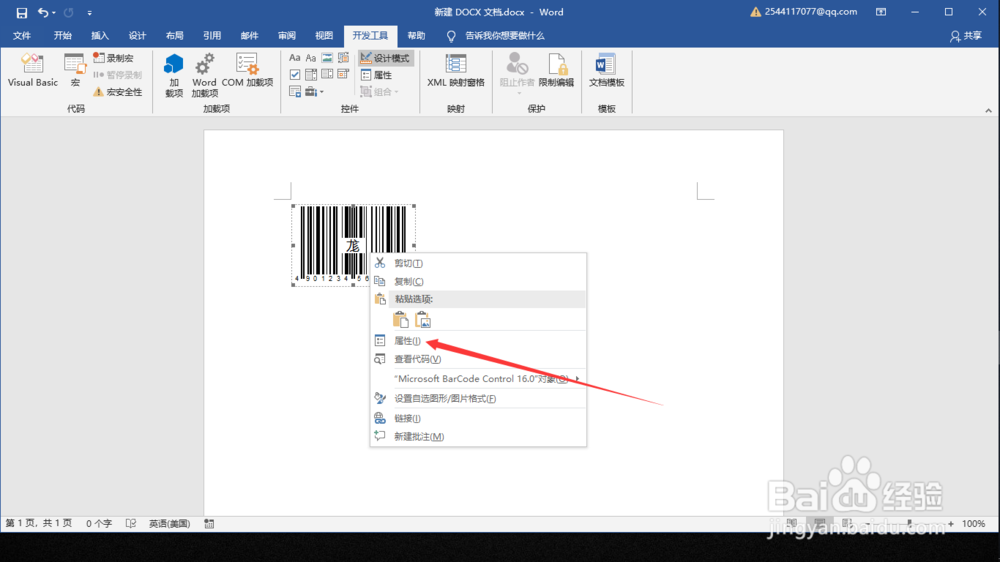This screenshot has width=1000, height=562.
Task: Insert building block gallery control
Action: (x=343, y=58)
